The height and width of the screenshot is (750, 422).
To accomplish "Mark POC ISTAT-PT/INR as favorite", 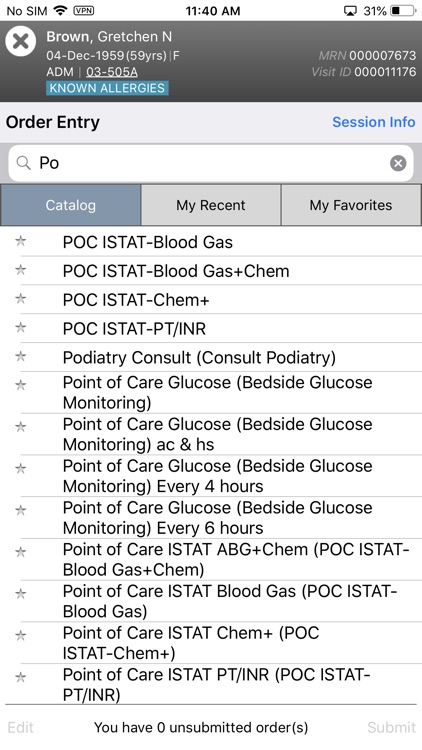I will click(21, 328).
